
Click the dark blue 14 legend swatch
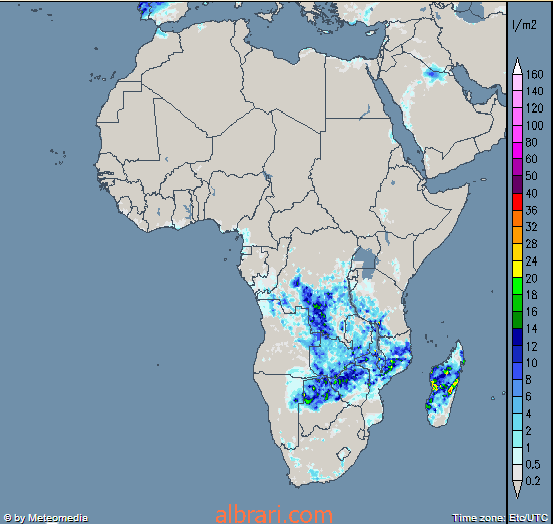click(517, 337)
